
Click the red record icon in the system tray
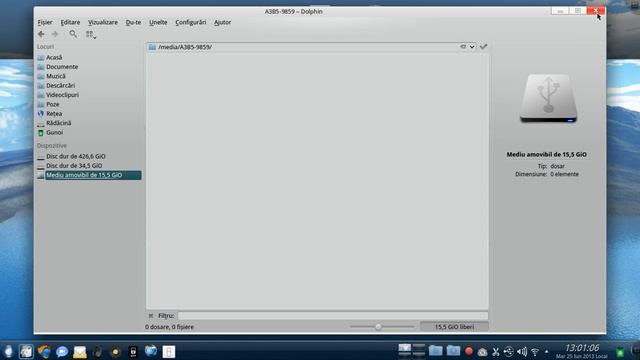tap(469, 351)
